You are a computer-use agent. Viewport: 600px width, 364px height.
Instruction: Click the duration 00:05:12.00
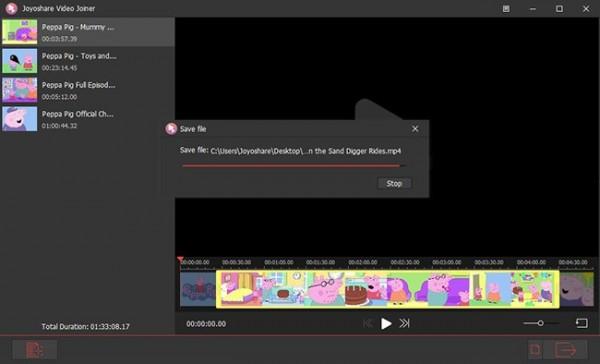tap(59, 97)
